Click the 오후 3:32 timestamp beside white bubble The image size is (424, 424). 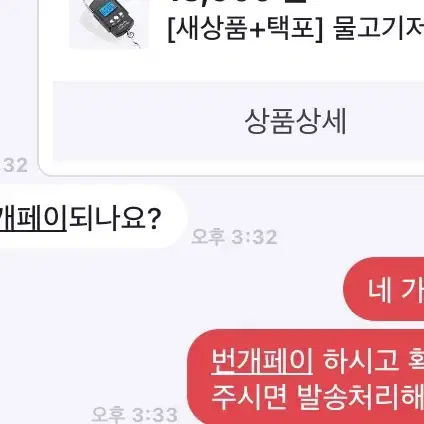coord(234,237)
